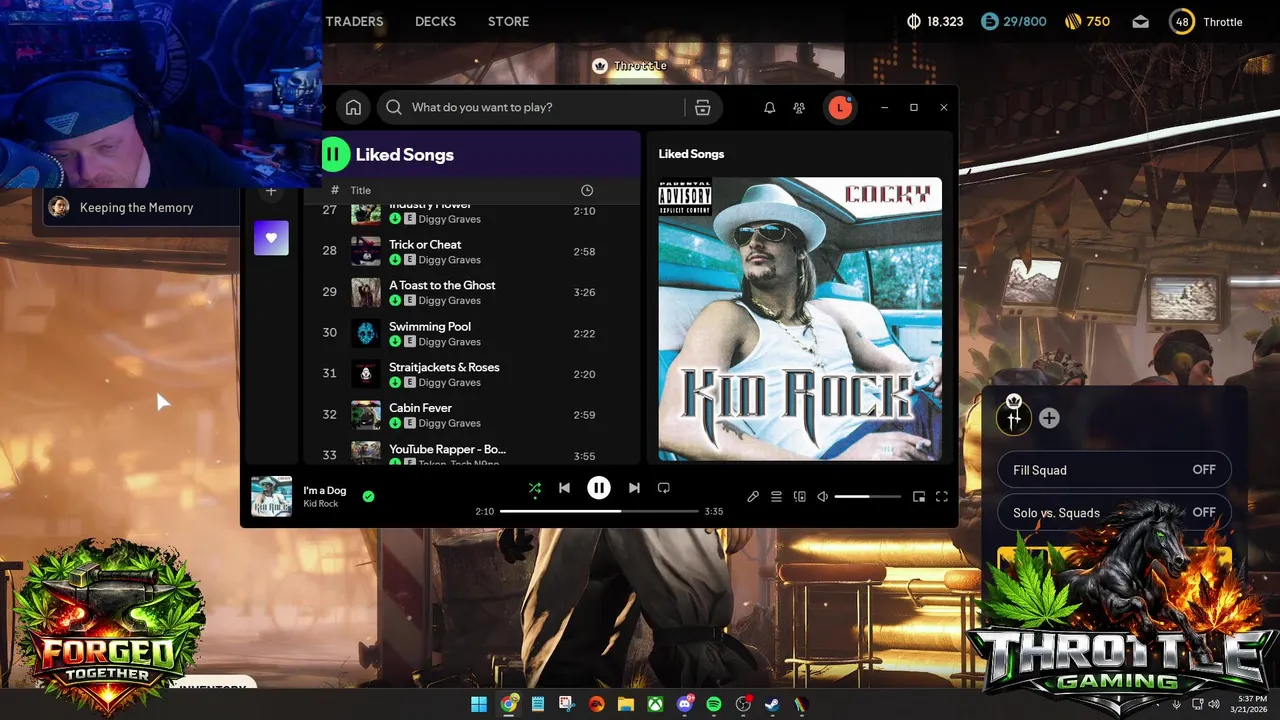Open the Kid Rock artist link in the player
Image resolution: width=1280 pixels, height=720 pixels.
point(321,504)
